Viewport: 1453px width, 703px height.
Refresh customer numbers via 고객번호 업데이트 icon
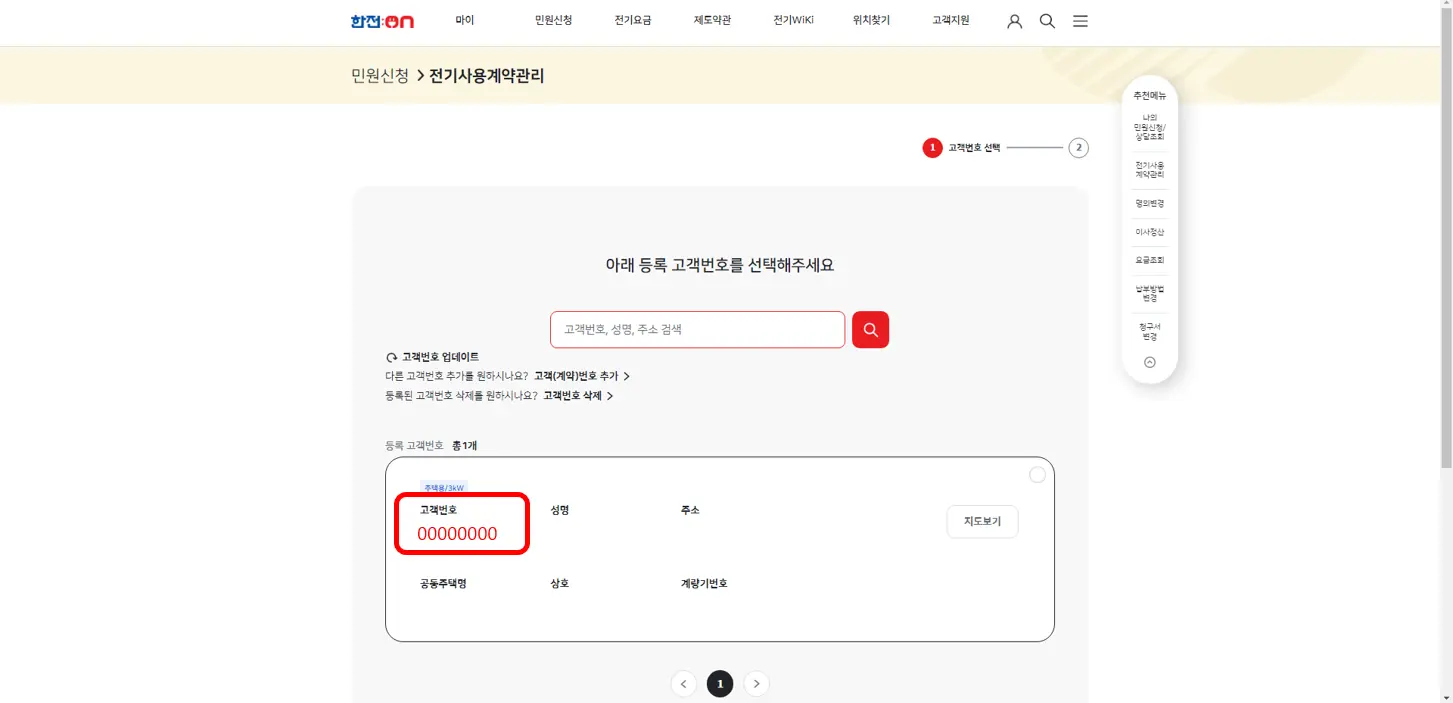click(390, 356)
